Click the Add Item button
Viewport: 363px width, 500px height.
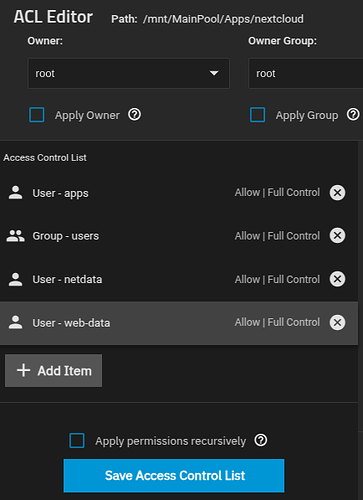pos(53,371)
